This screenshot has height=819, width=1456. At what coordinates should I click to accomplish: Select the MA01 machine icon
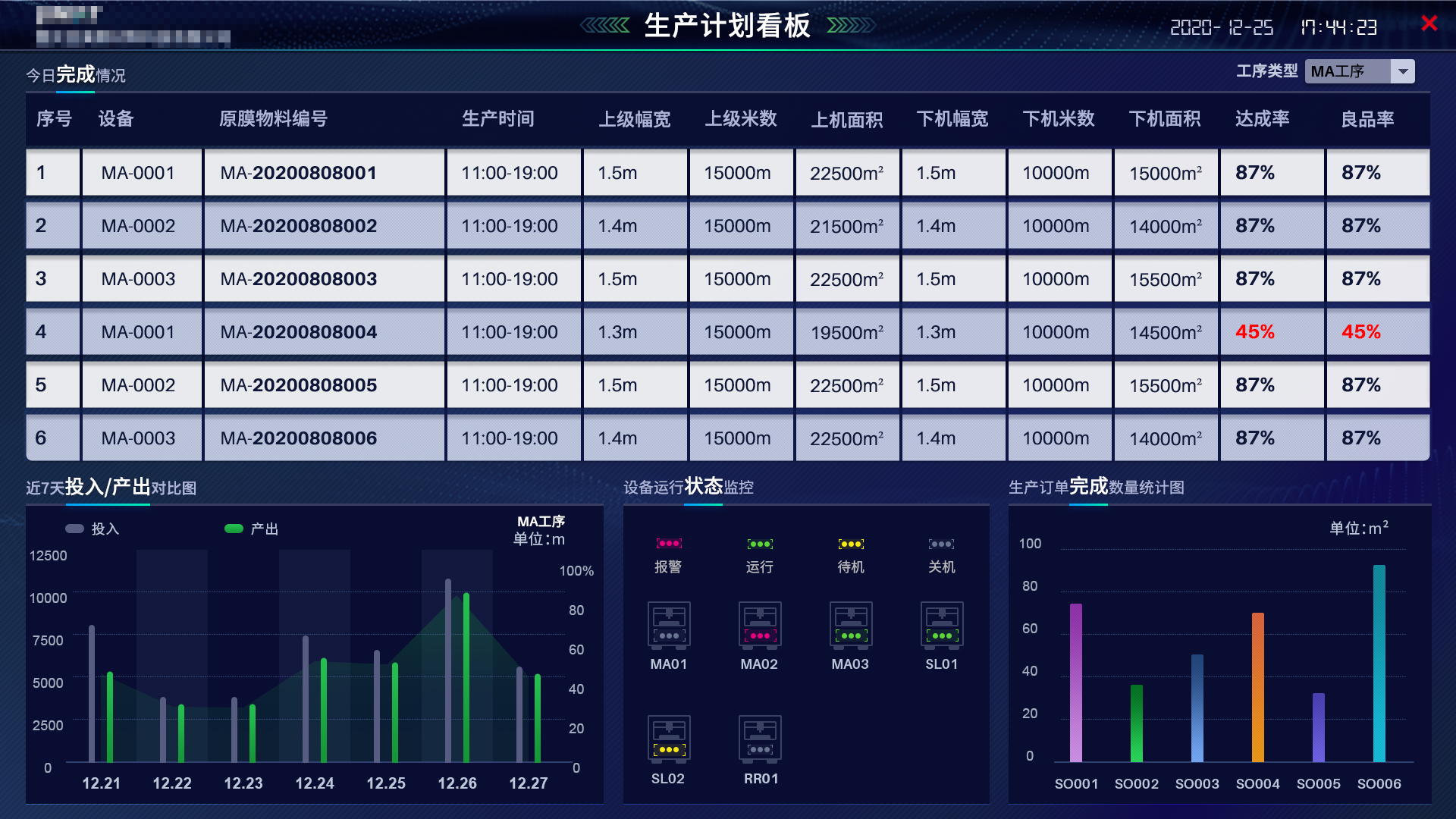pyautogui.click(x=668, y=625)
